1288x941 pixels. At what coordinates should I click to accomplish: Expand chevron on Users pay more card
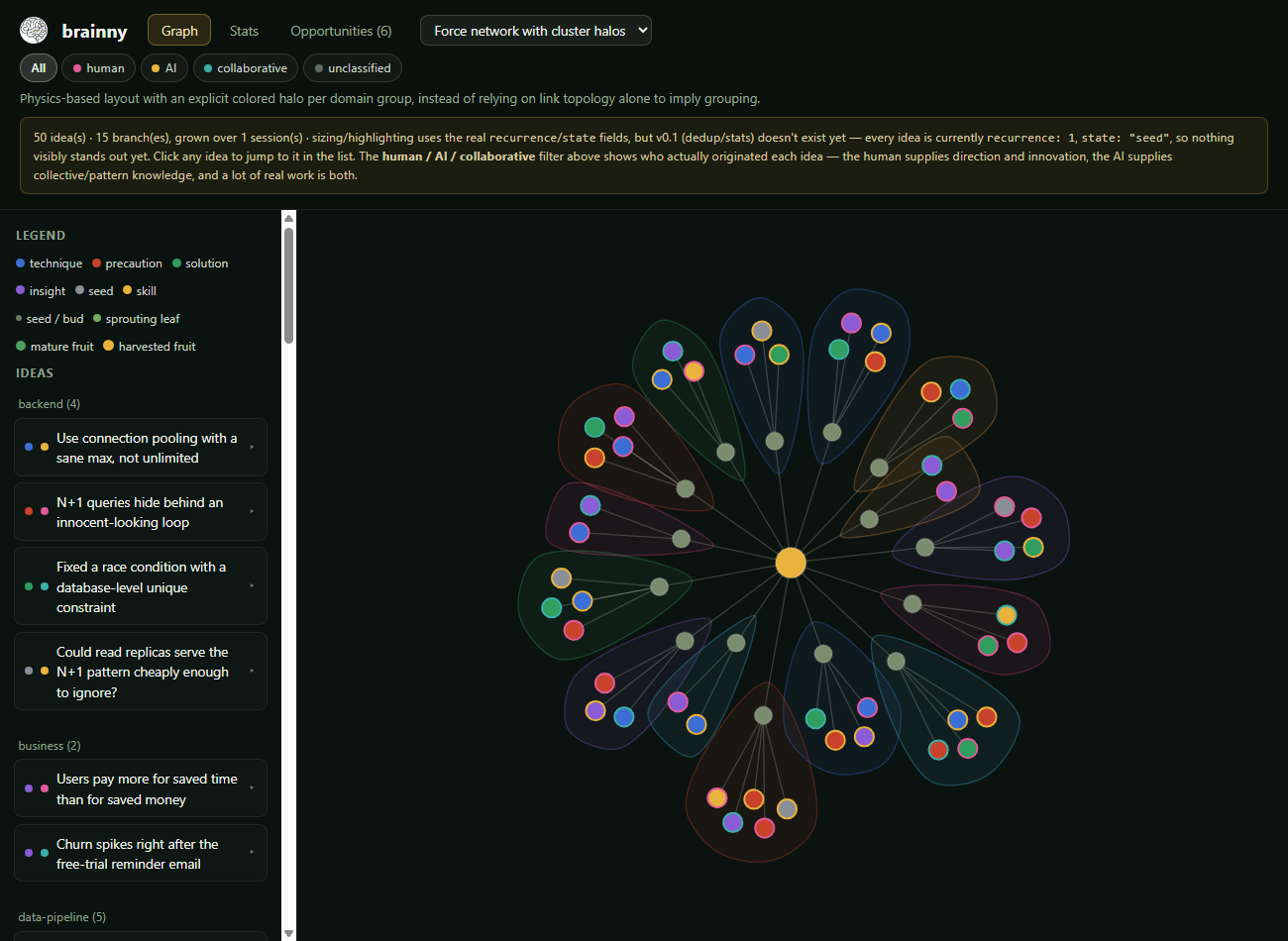(252, 787)
